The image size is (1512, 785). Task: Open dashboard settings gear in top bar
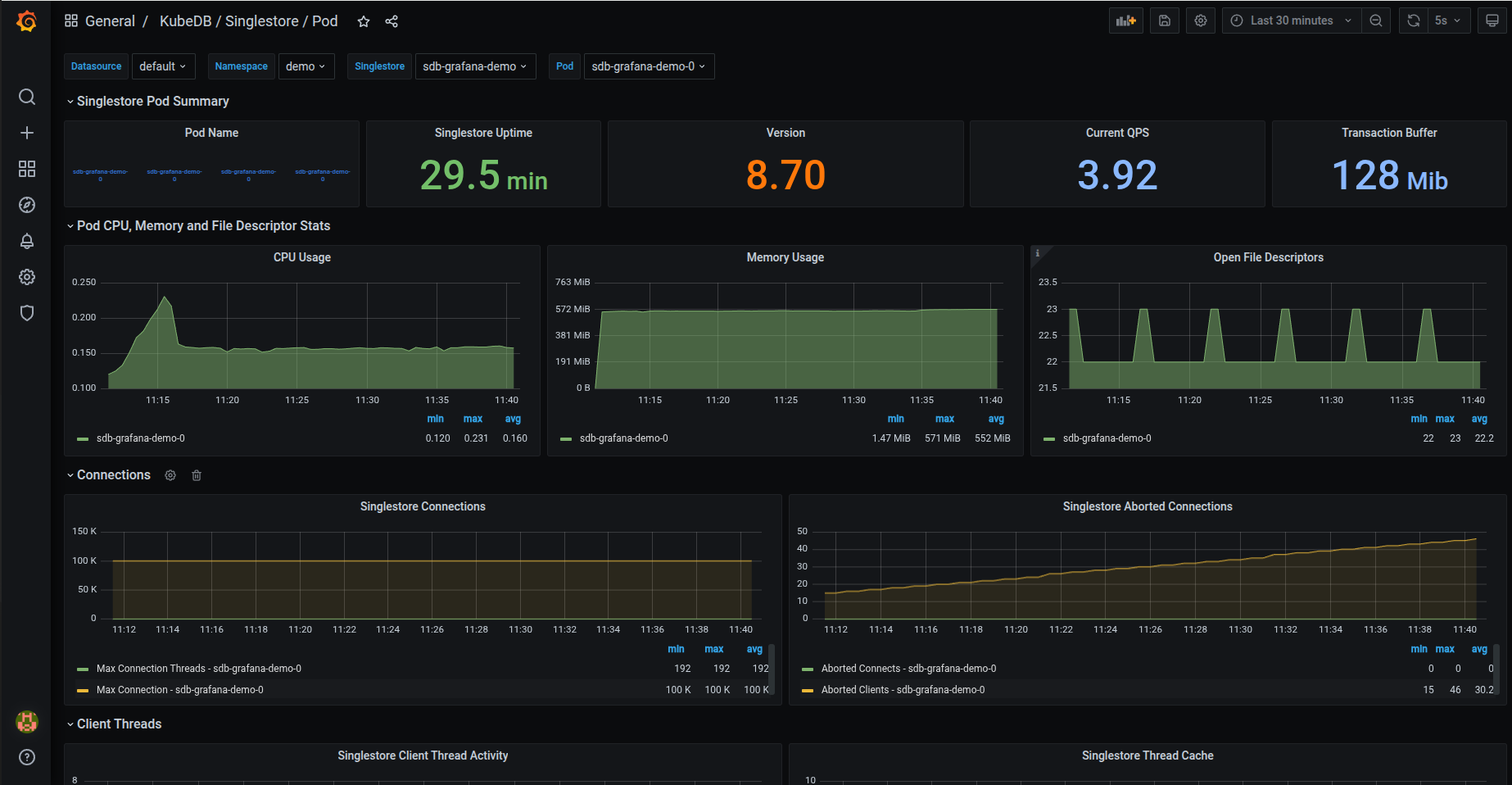click(1201, 20)
